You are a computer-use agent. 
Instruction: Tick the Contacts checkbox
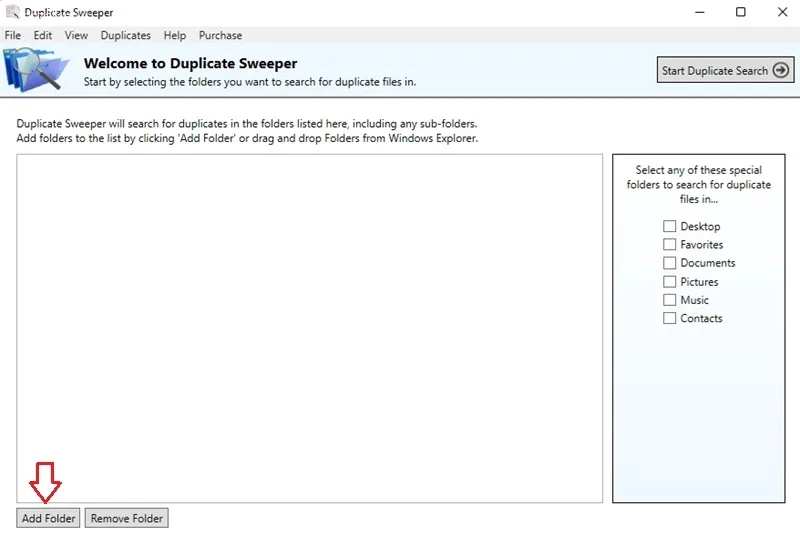tap(669, 318)
